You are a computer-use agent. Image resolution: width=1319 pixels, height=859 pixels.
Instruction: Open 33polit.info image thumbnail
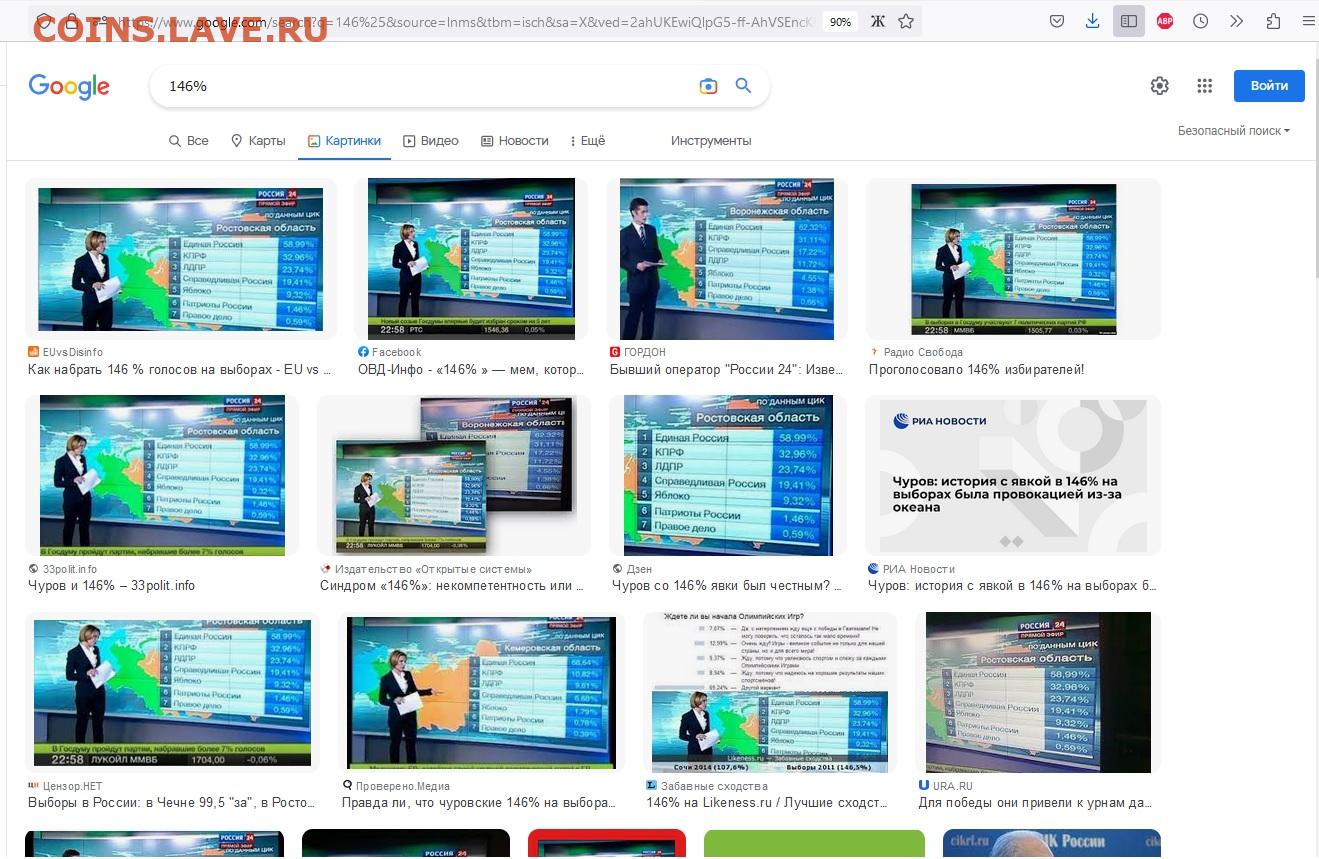pos(162,476)
